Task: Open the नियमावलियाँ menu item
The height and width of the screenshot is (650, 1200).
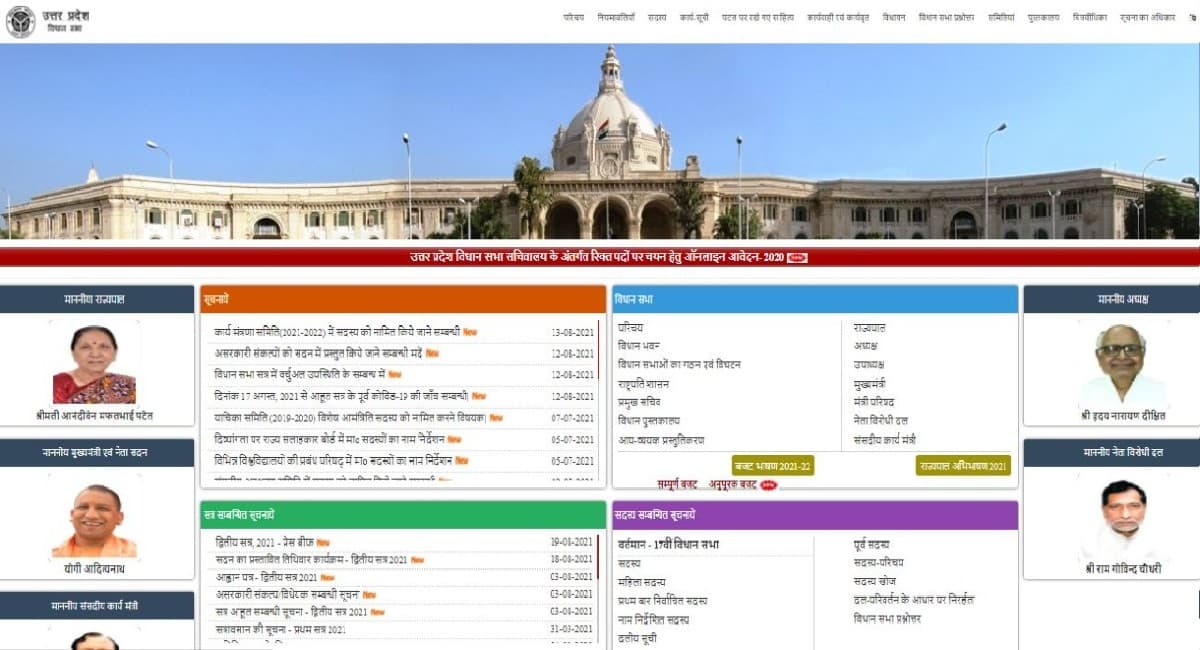Action: tap(616, 17)
